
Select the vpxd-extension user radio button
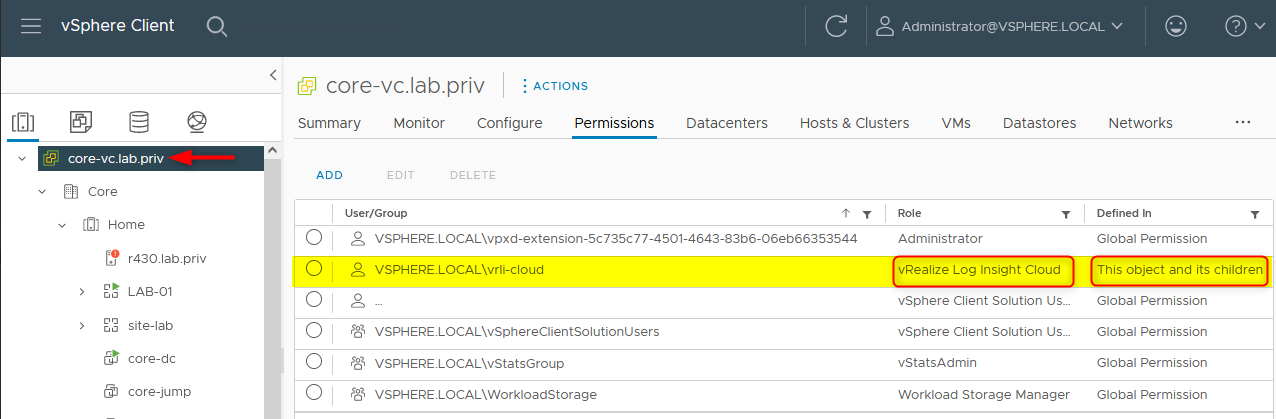click(x=314, y=238)
